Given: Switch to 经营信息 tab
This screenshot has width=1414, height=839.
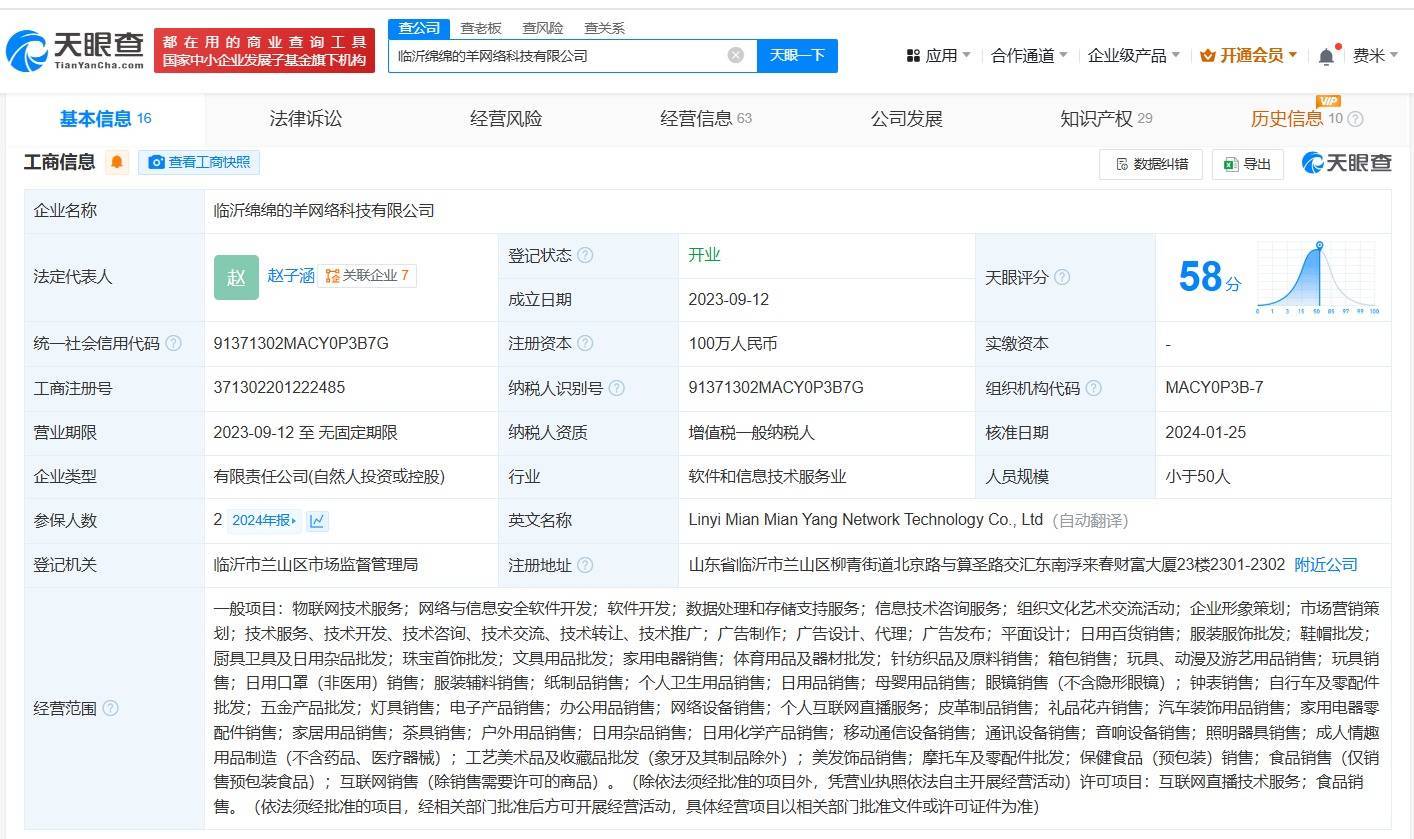Looking at the screenshot, I should (x=706, y=119).
